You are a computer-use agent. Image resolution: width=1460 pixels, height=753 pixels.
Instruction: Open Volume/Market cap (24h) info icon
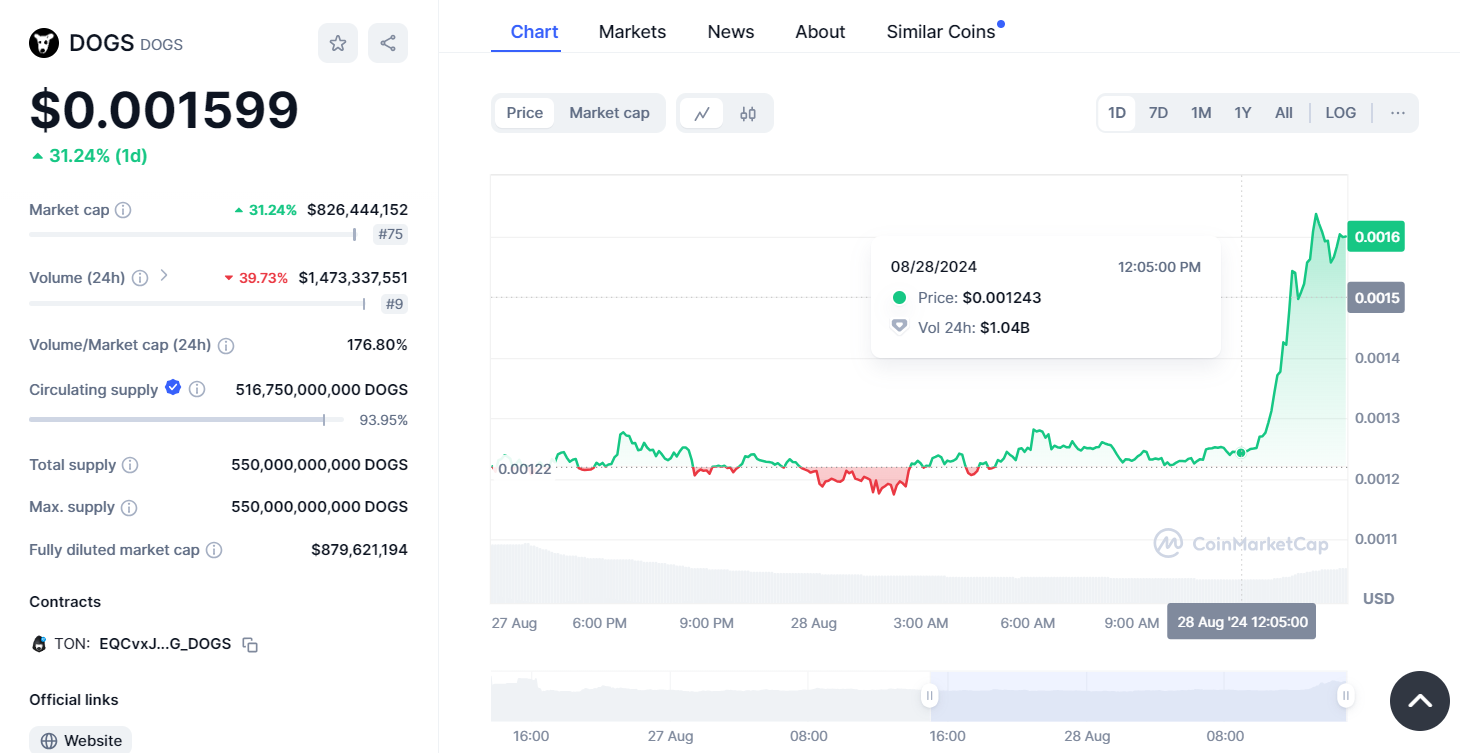tap(226, 345)
